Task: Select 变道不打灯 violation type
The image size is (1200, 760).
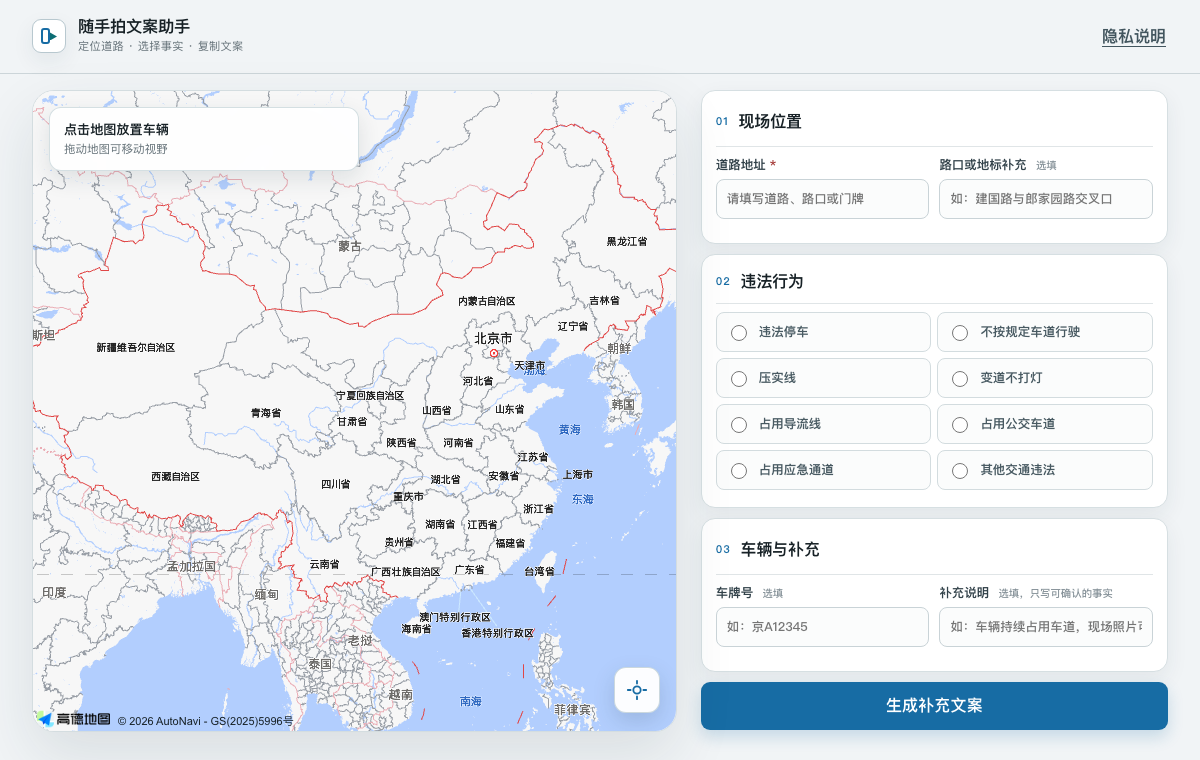Action: point(1044,378)
